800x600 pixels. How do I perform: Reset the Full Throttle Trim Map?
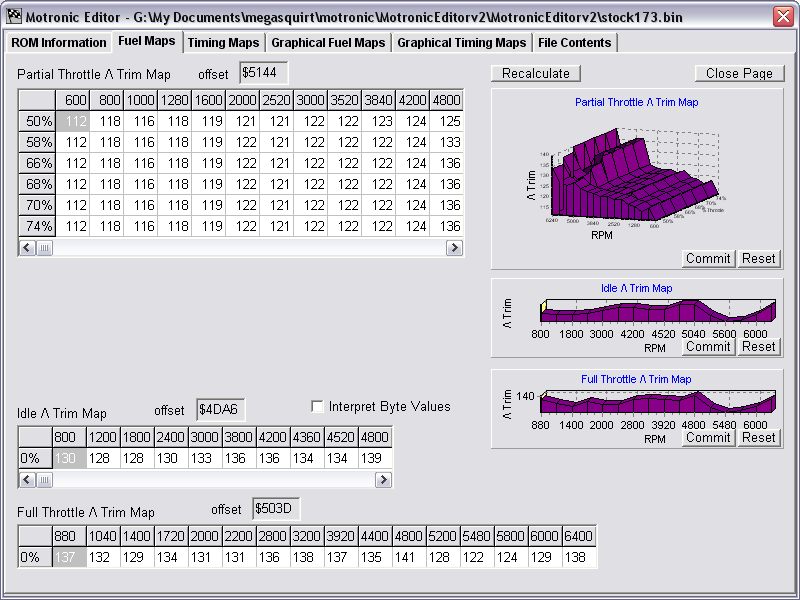click(759, 438)
